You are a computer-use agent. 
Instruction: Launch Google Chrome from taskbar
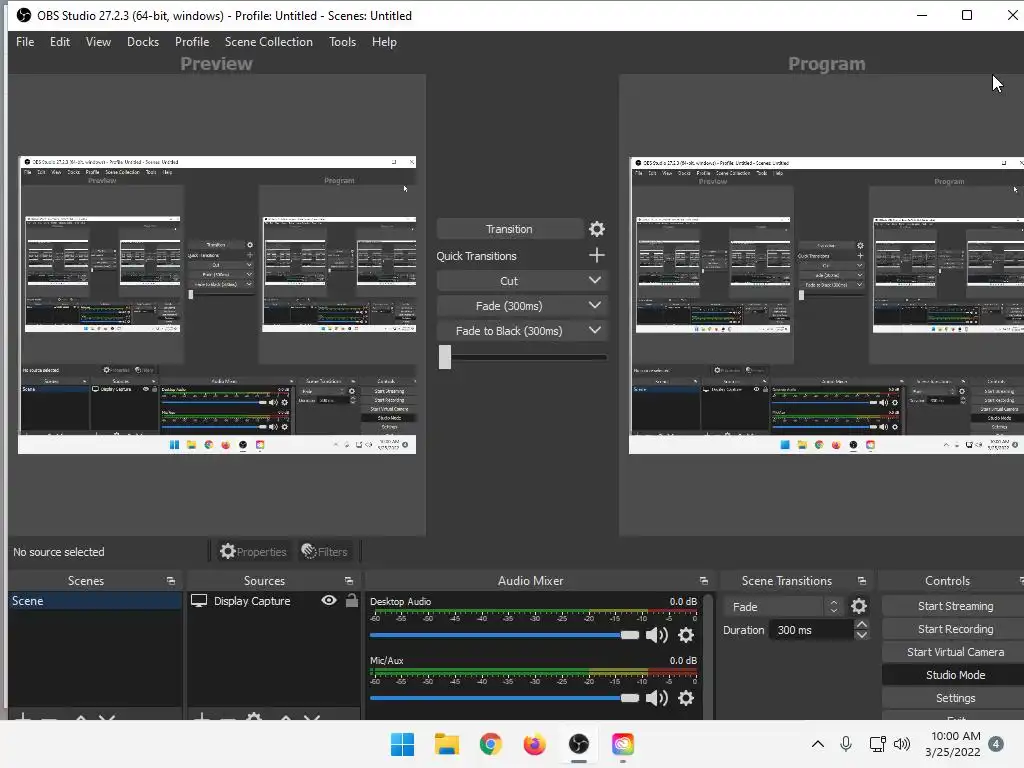coord(490,744)
